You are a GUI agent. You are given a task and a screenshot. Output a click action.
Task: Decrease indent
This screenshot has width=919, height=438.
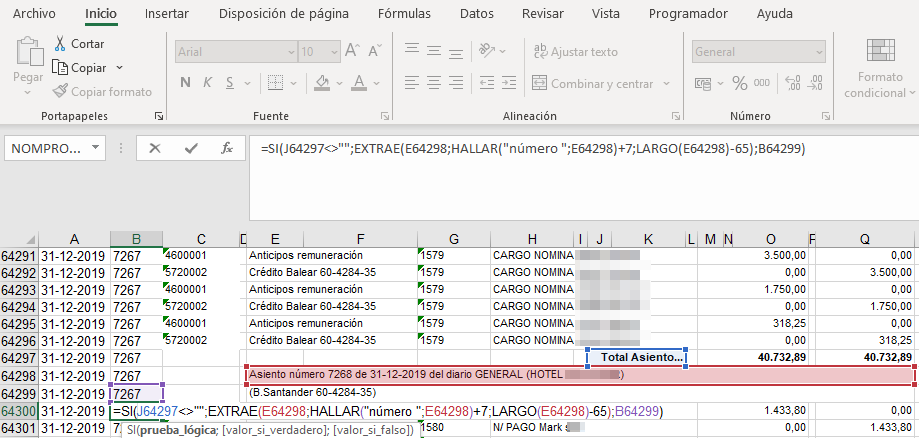point(486,83)
